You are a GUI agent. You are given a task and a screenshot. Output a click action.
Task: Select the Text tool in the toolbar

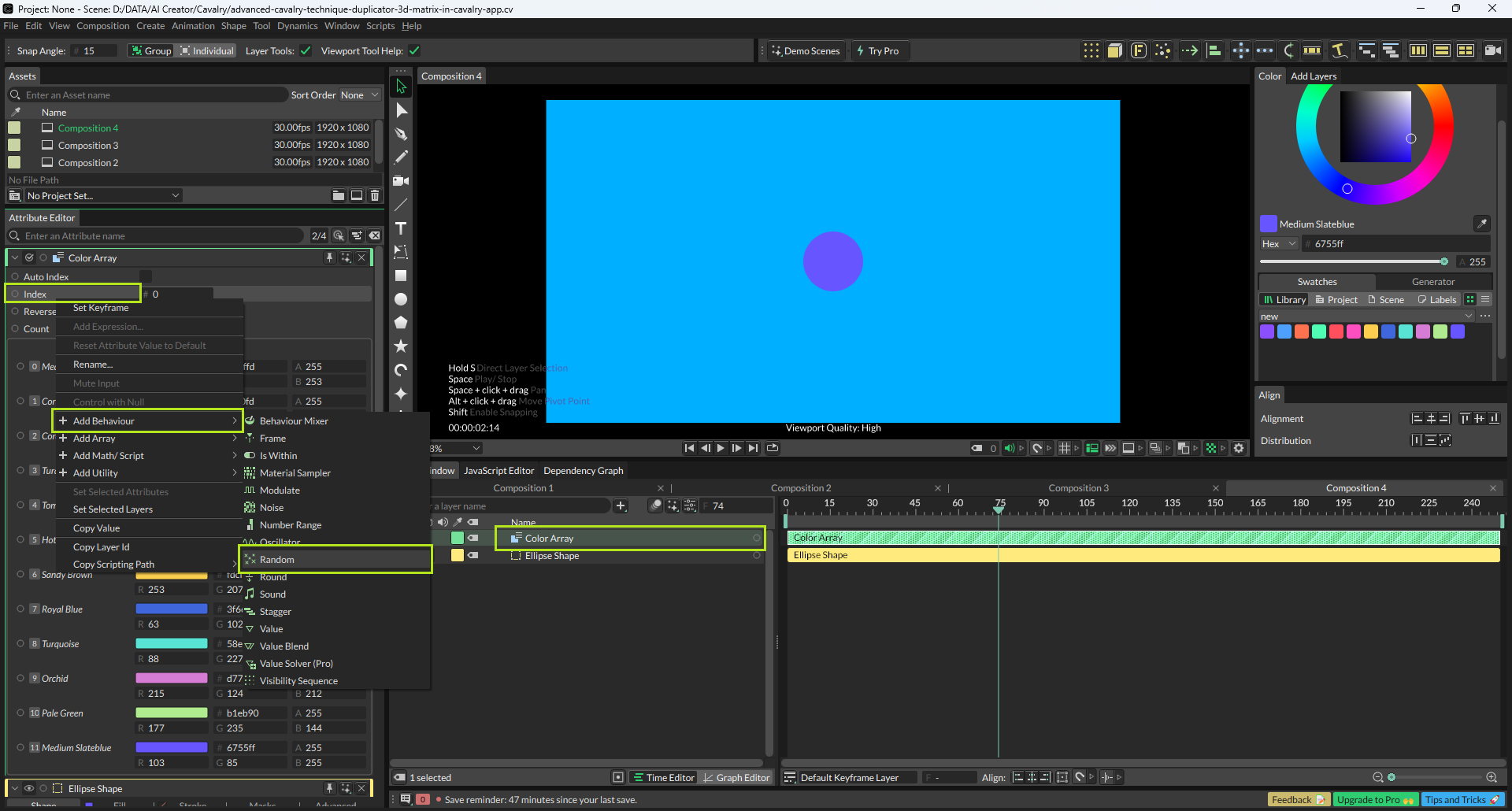click(x=401, y=228)
